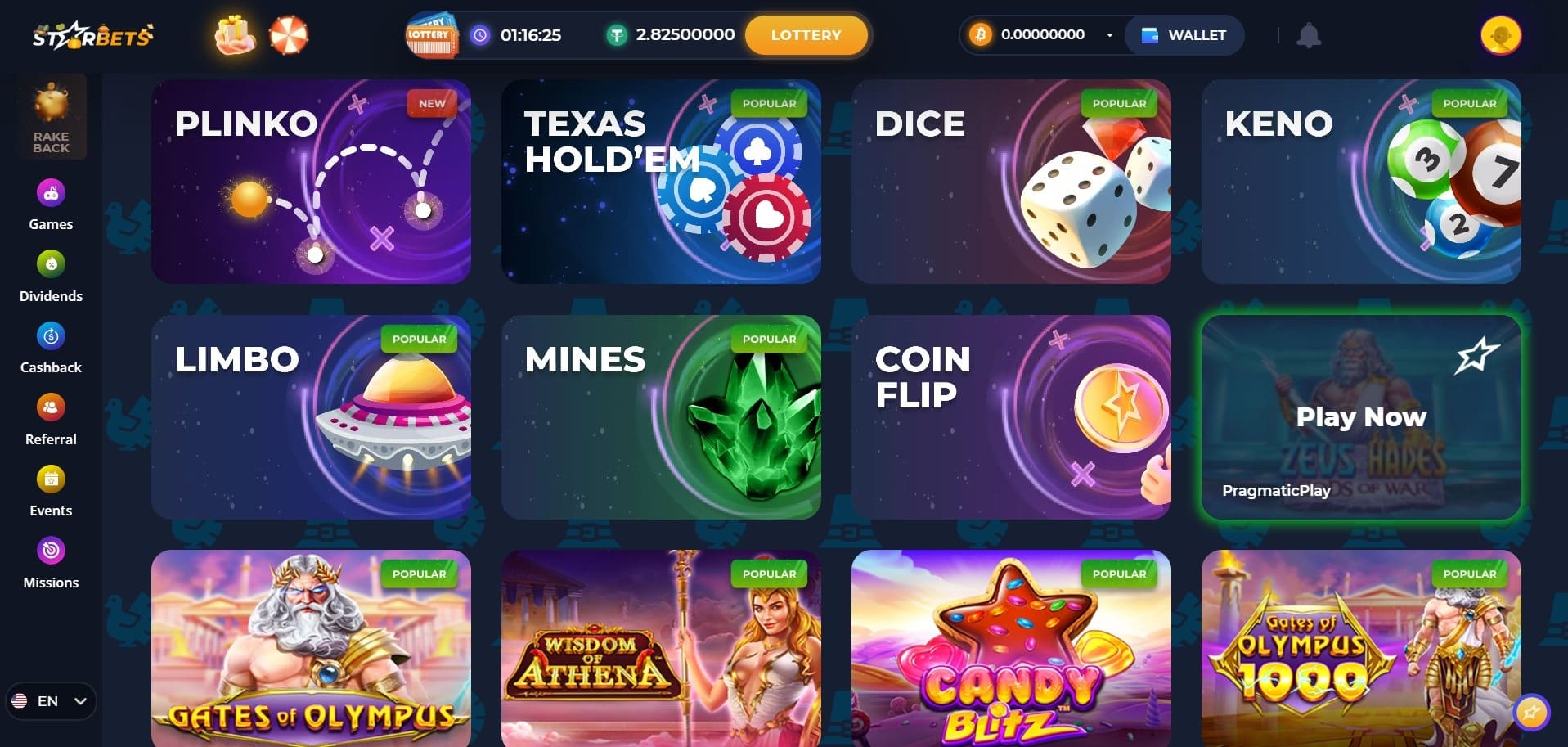The height and width of the screenshot is (747, 1568).
Task: Open Events in the sidebar menu
Action: coord(51,491)
